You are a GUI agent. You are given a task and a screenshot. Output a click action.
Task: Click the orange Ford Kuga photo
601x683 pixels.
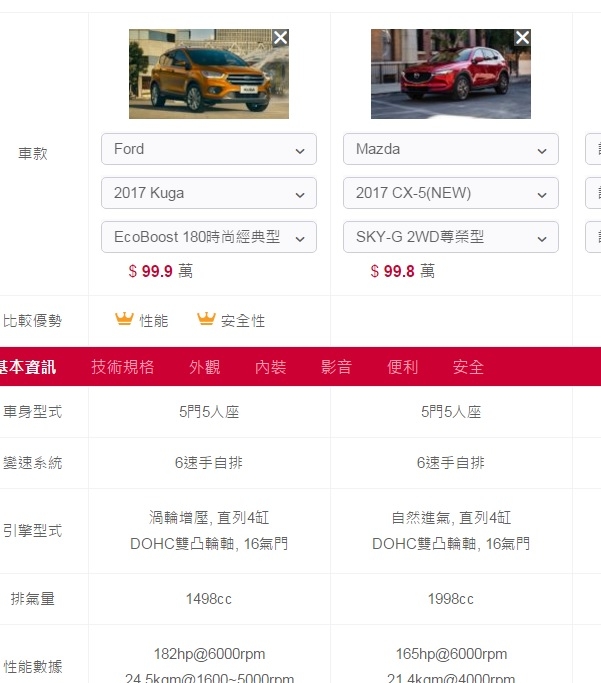click(209, 74)
